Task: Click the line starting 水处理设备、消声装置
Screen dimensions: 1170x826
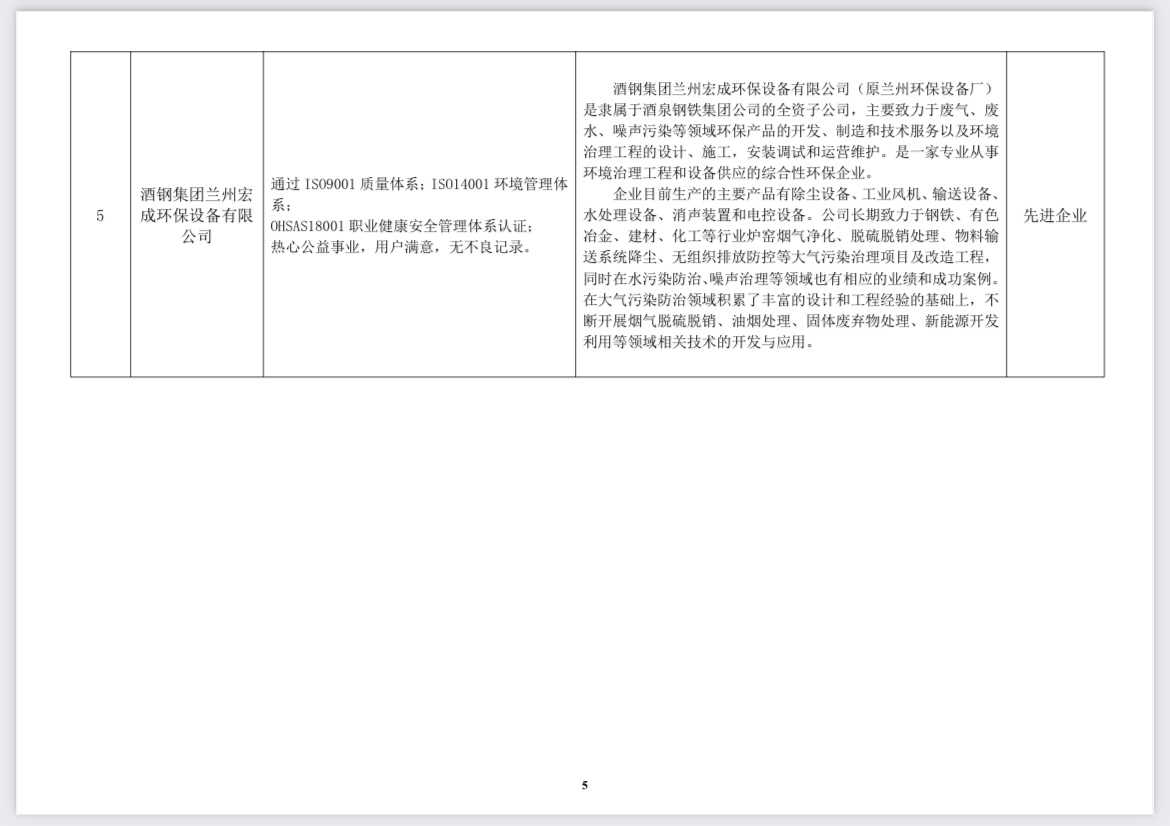Action: [791, 215]
